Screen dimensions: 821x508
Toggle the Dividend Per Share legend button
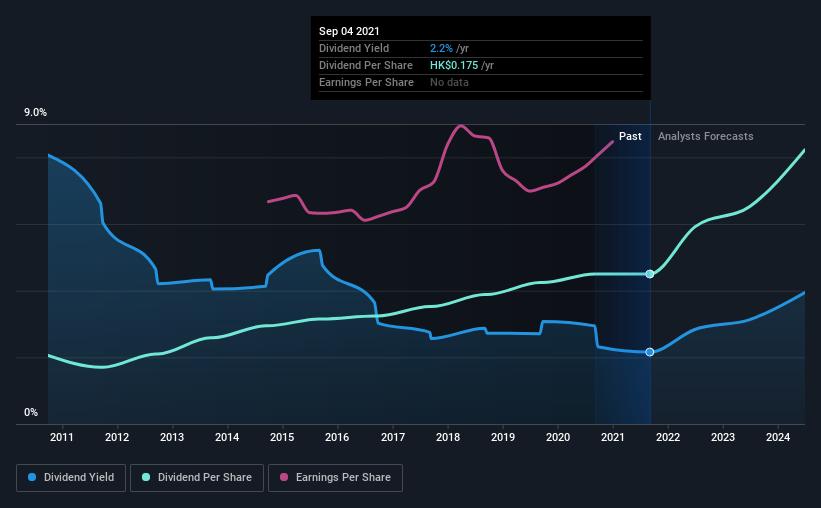197,478
